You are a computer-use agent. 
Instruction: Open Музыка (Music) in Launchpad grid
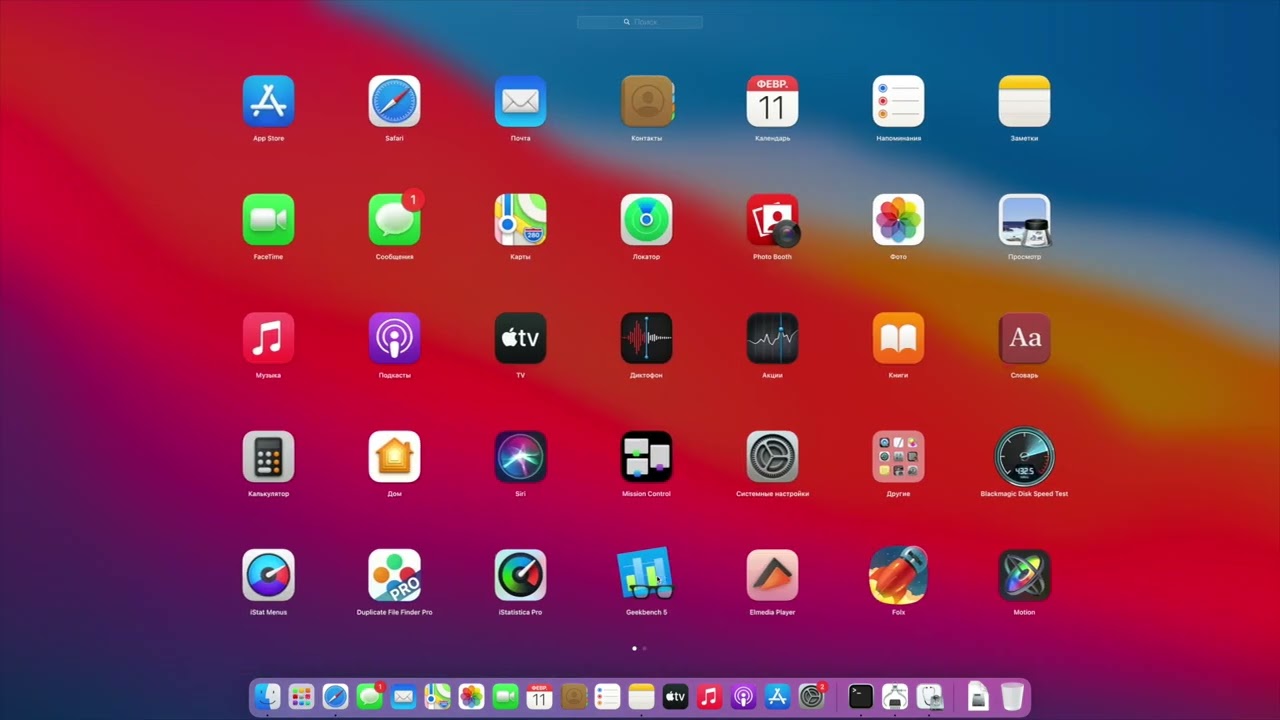268,338
